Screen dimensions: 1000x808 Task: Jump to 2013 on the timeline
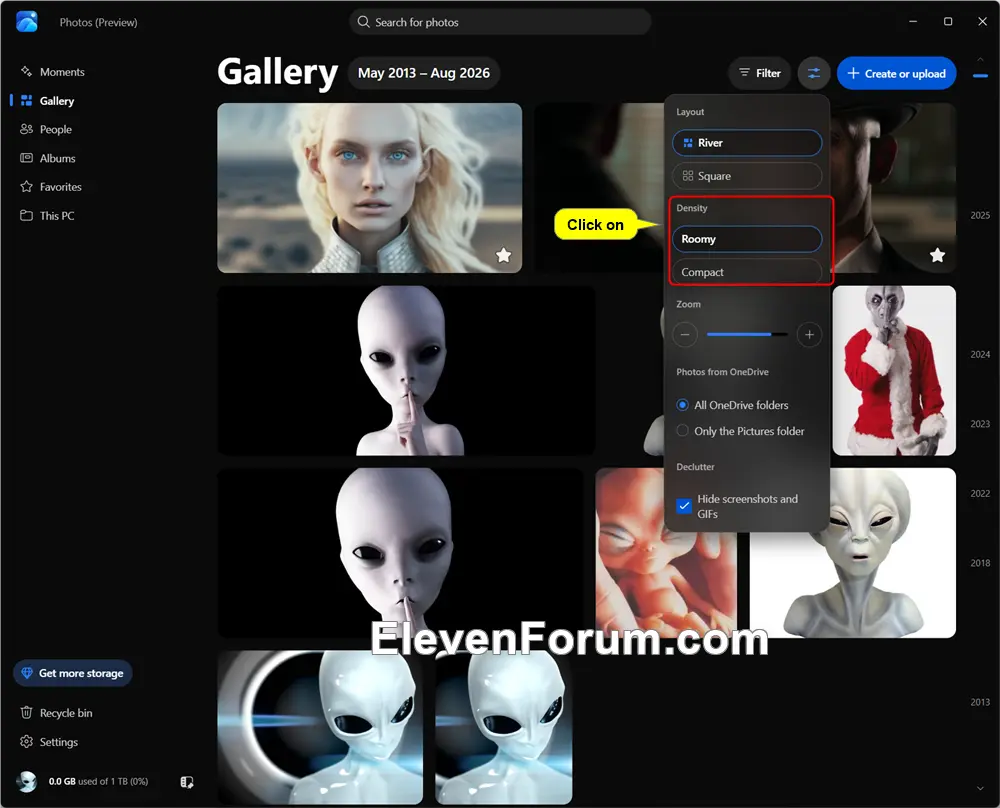point(980,702)
